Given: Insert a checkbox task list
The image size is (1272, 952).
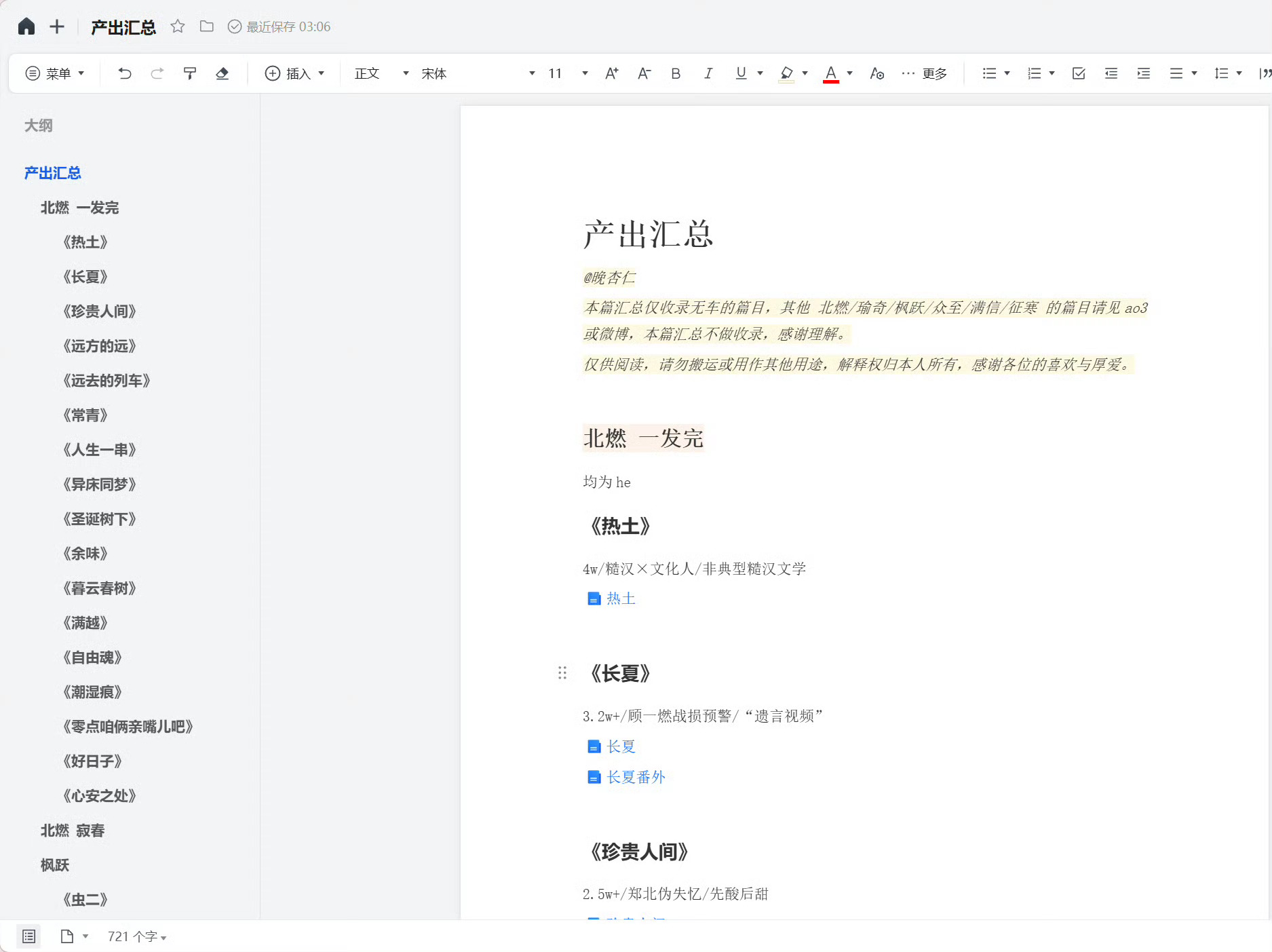Looking at the screenshot, I should click(1079, 73).
